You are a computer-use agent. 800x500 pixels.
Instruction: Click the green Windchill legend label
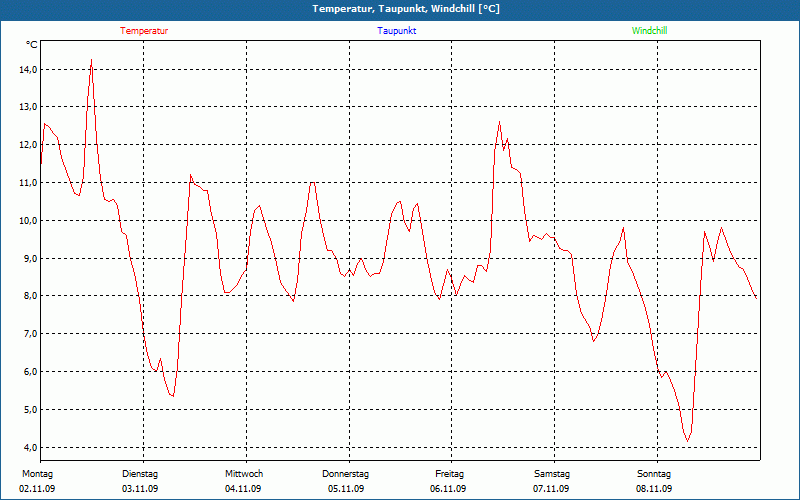(649, 31)
